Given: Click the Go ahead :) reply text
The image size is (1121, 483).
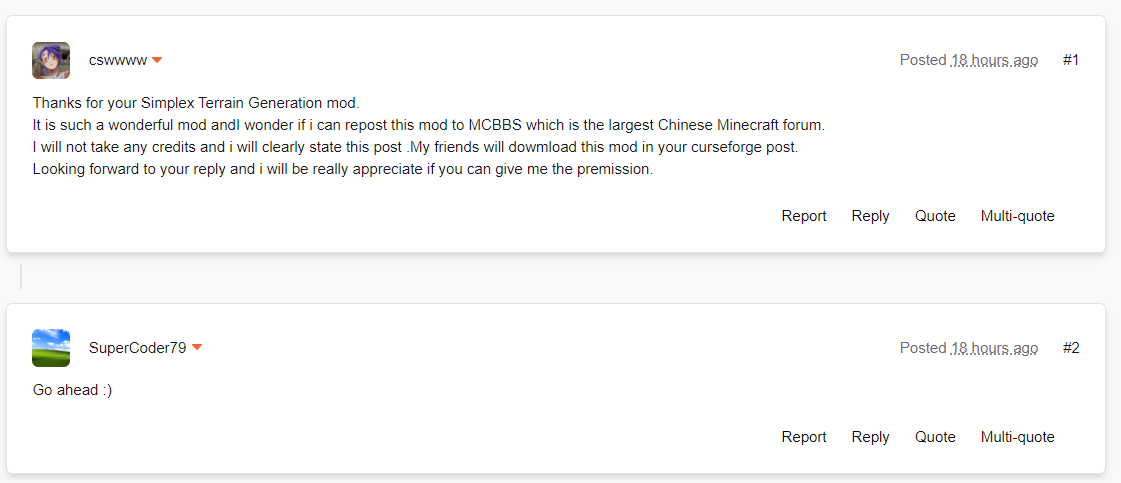Looking at the screenshot, I should [72, 390].
